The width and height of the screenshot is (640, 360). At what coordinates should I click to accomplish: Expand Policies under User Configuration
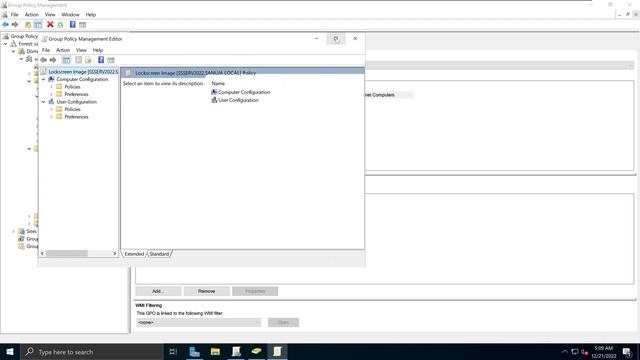click(51, 109)
